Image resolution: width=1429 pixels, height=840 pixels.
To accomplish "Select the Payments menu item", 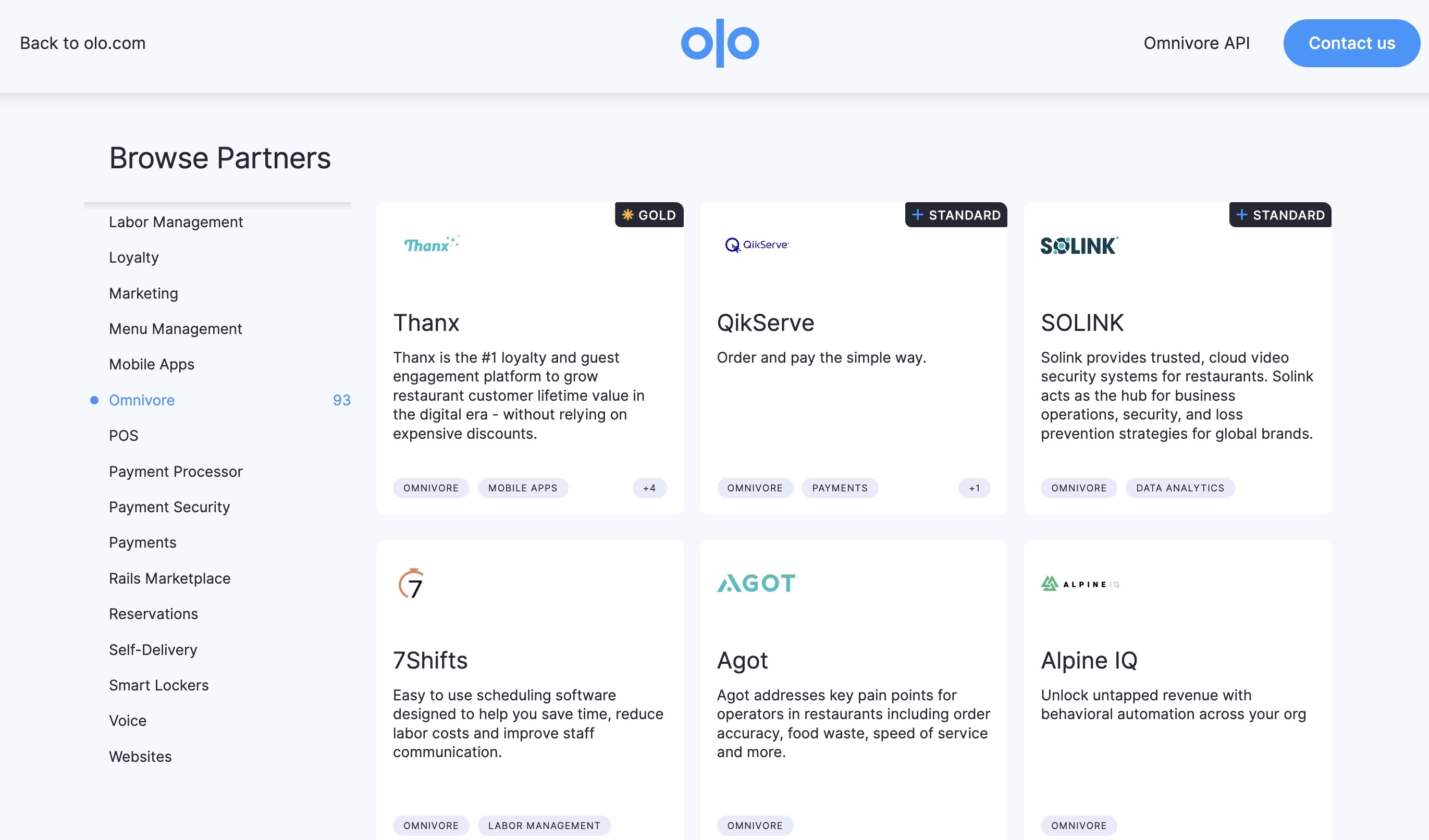I will [x=142, y=541].
